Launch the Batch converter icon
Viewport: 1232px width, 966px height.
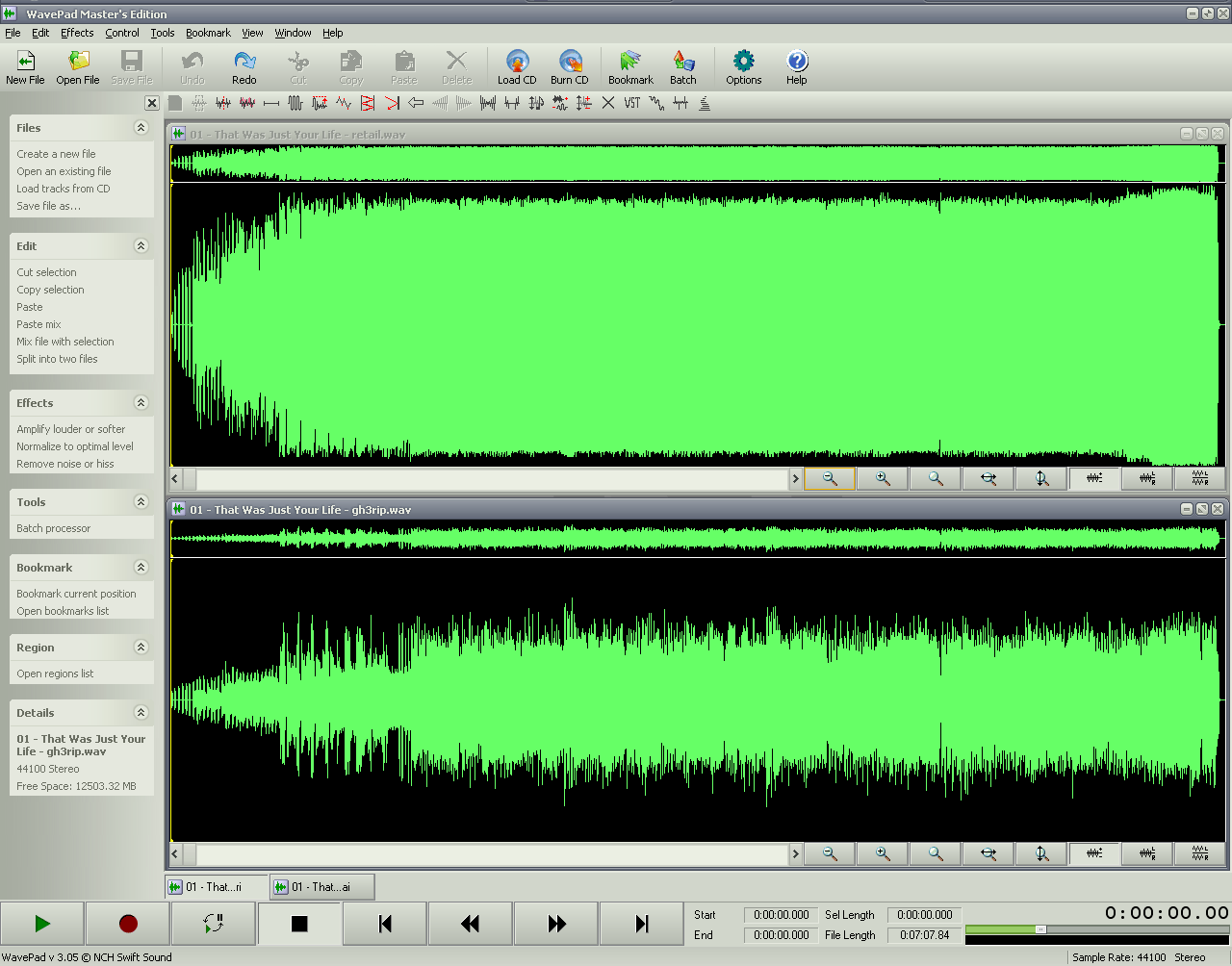(x=683, y=67)
